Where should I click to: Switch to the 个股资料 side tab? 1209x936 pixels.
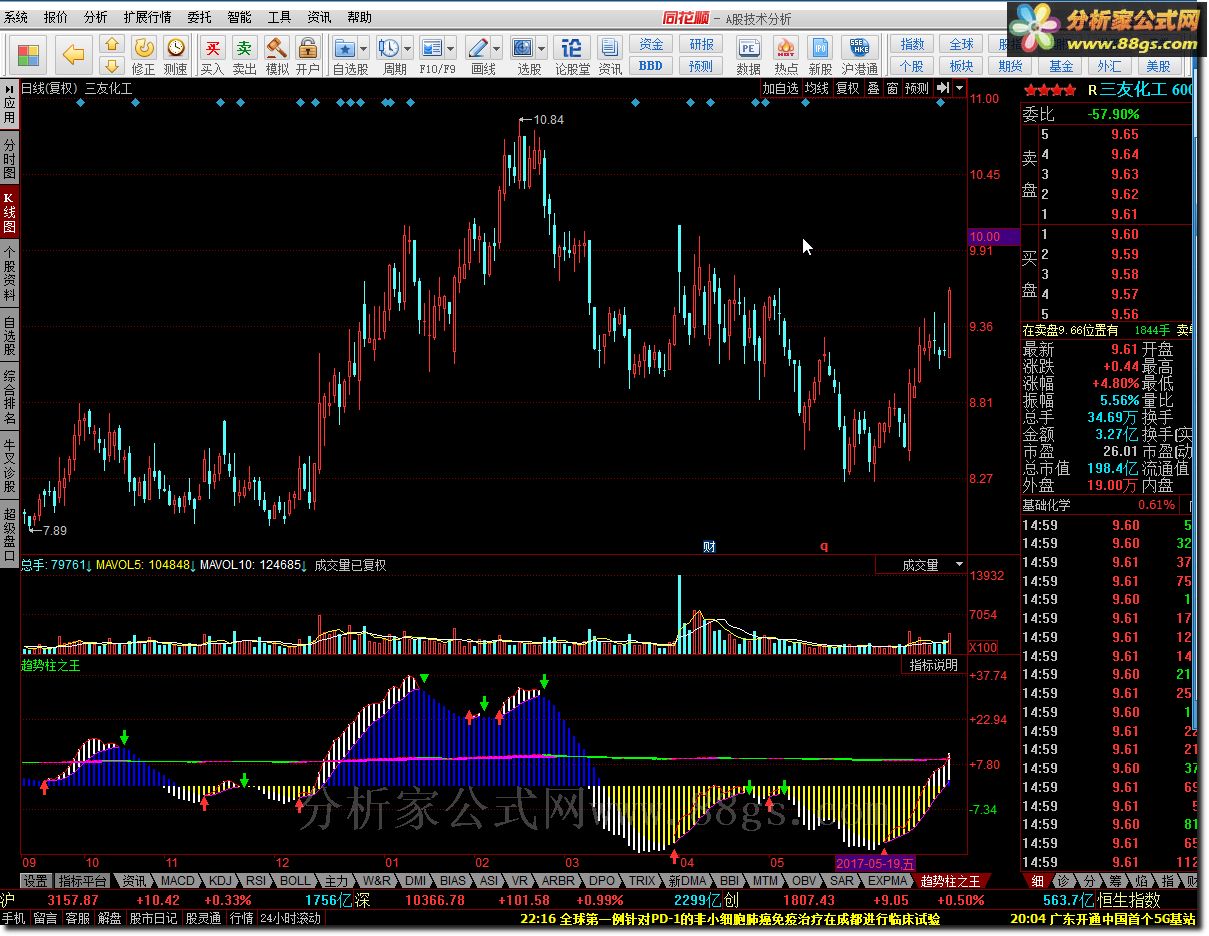tap(9, 274)
